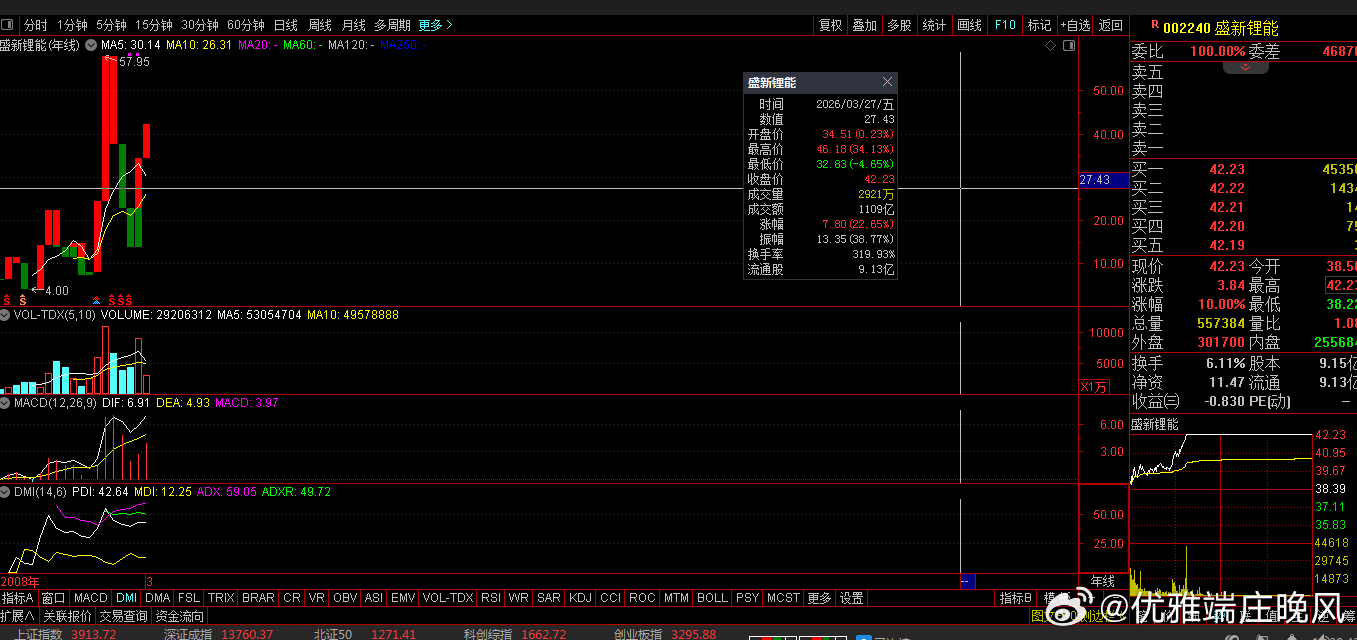The width and height of the screenshot is (1357, 640).
Task: Open 多周期 multi-period view
Action: 392,25
